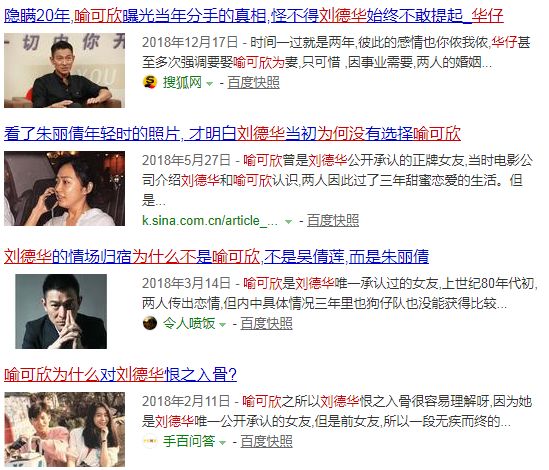Expand the dropdown arrow next to 搜狐网
Image resolution: width=549 pixels, height=470 pixels.
(209, 84)
